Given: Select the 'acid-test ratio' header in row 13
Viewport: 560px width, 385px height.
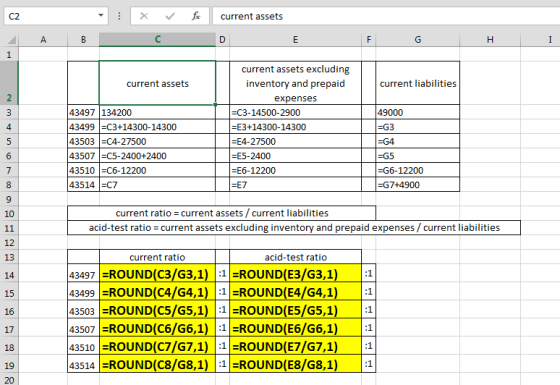Looking at the screenshot, I should (295, 257).
